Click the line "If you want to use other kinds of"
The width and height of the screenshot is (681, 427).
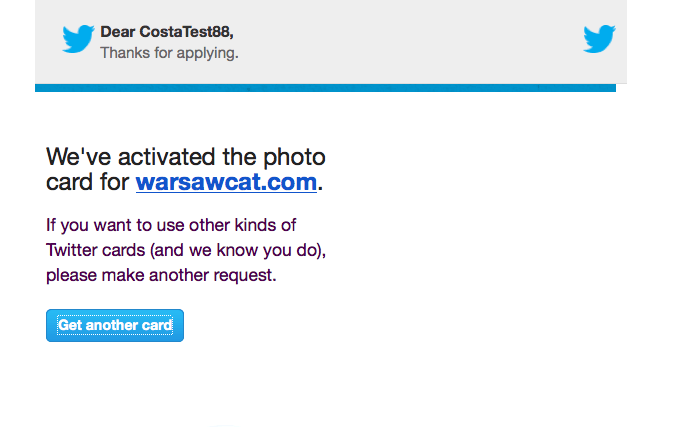tap(171, 225)
